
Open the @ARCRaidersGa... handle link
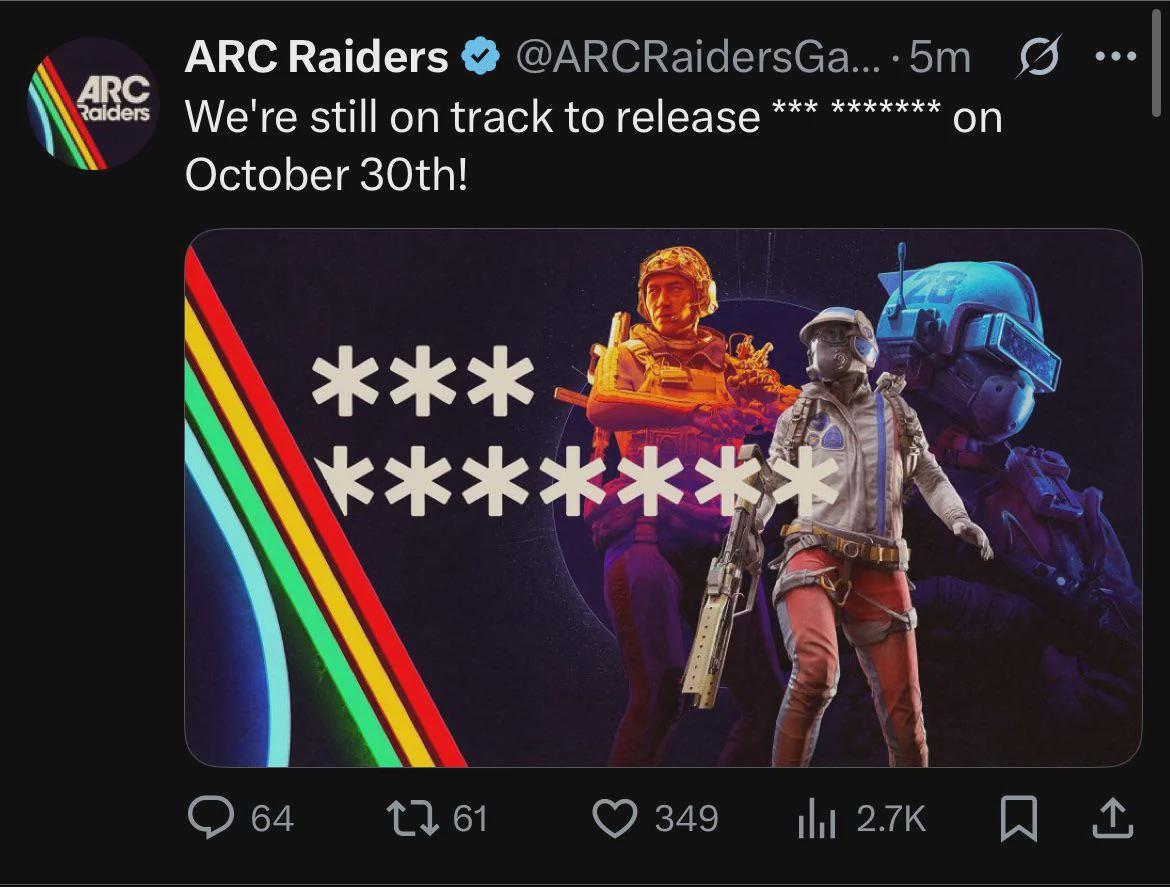pyautogui.click(x=698, y=57)
